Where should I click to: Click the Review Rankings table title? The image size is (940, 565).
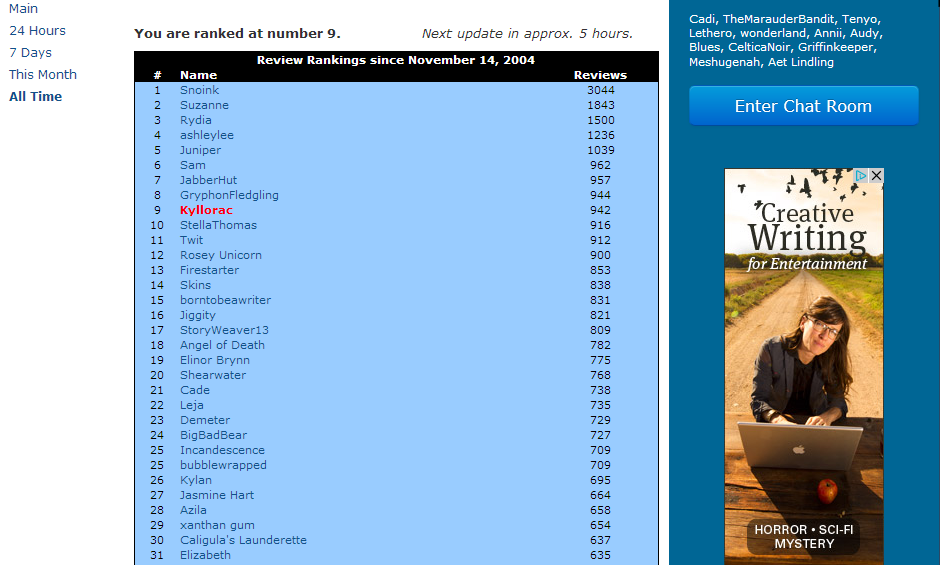pyautogui.click(x=396, y=60)
